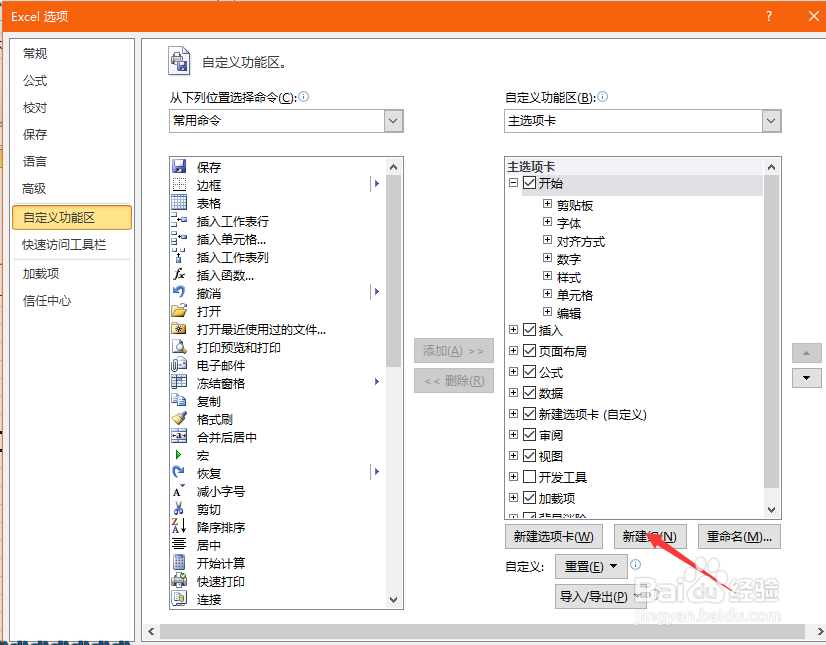826x645 pixels.
Task: Click the help question mark in title bar
Action: tap(769, 16)
